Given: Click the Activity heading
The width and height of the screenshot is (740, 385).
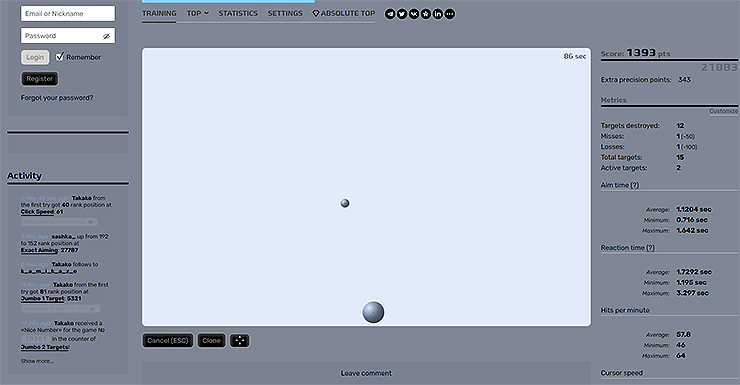Looking at the screenshot, I should pos(24,176).
